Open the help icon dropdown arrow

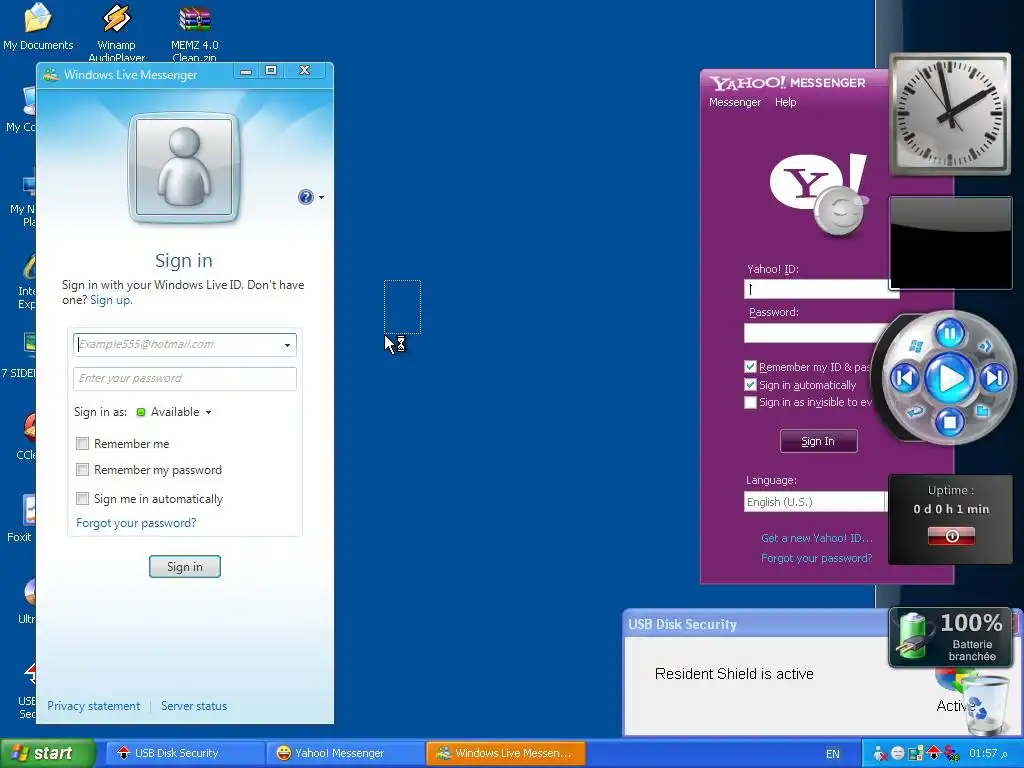point(321,197)
